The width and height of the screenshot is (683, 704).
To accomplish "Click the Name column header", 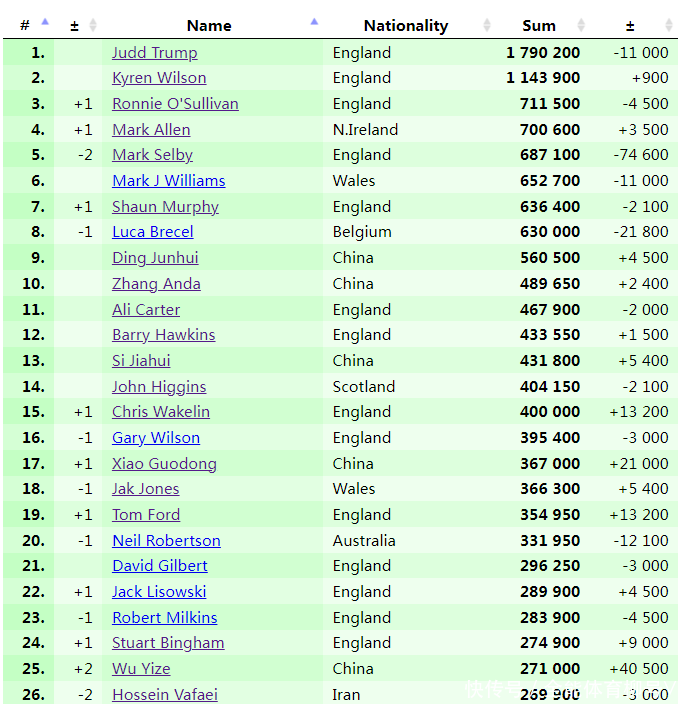I will click(209, 26).
